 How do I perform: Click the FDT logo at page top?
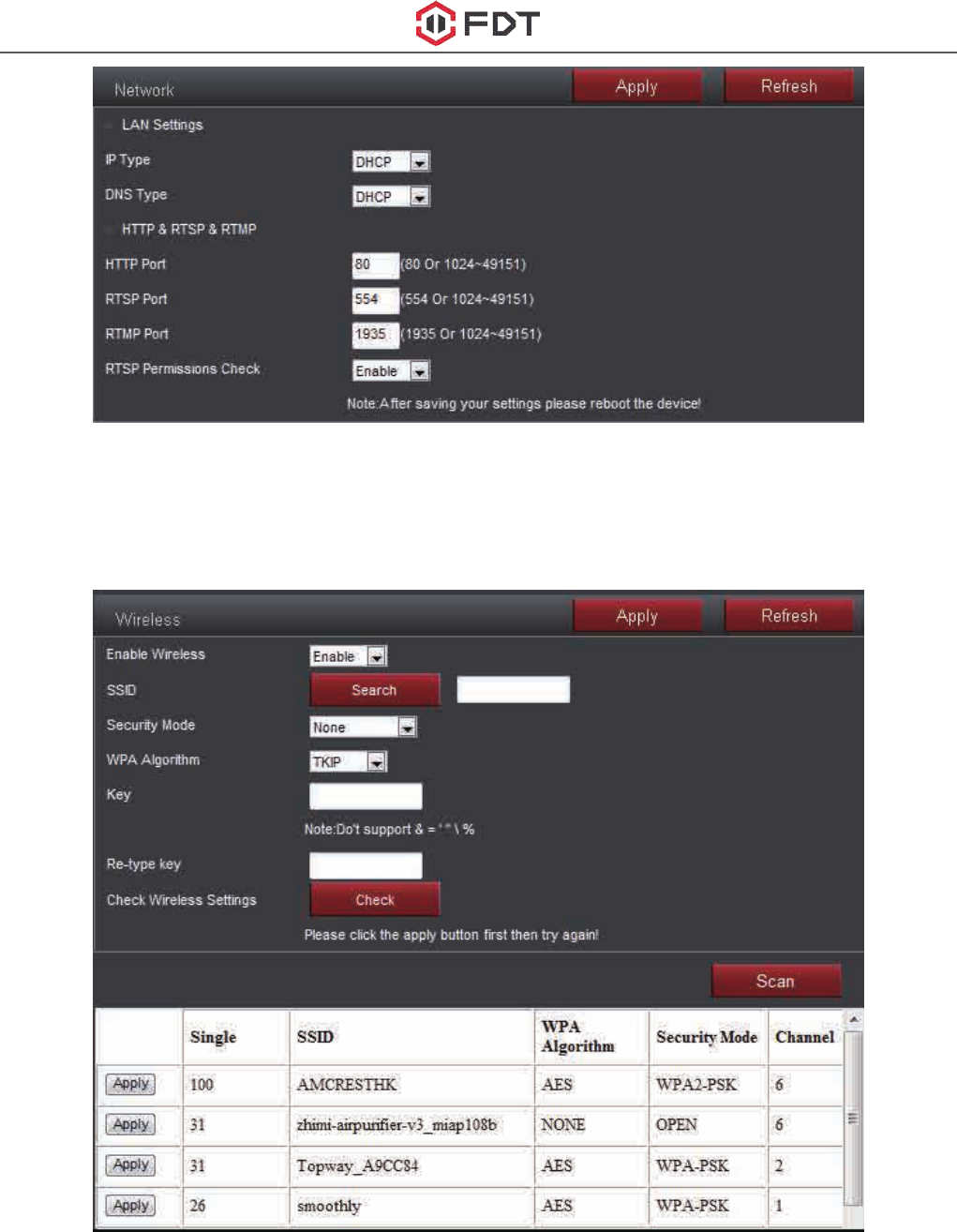[478, 23]
